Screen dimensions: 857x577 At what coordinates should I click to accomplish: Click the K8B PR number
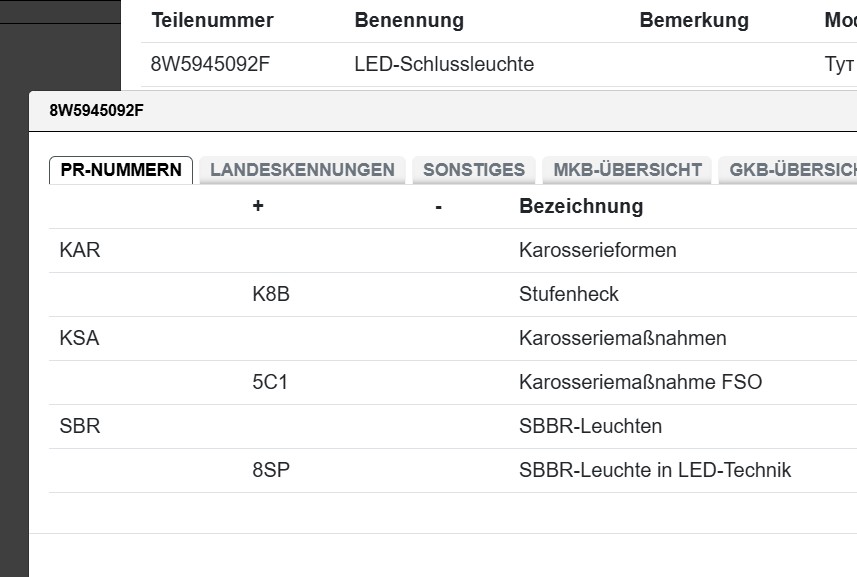pos(271,294)
